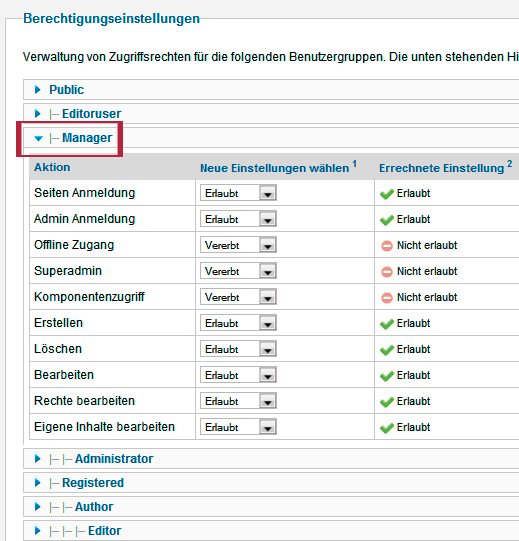Collapse the Manager group arrow
The width and height of the screenshot is (519, 541).
pos(38,139)
